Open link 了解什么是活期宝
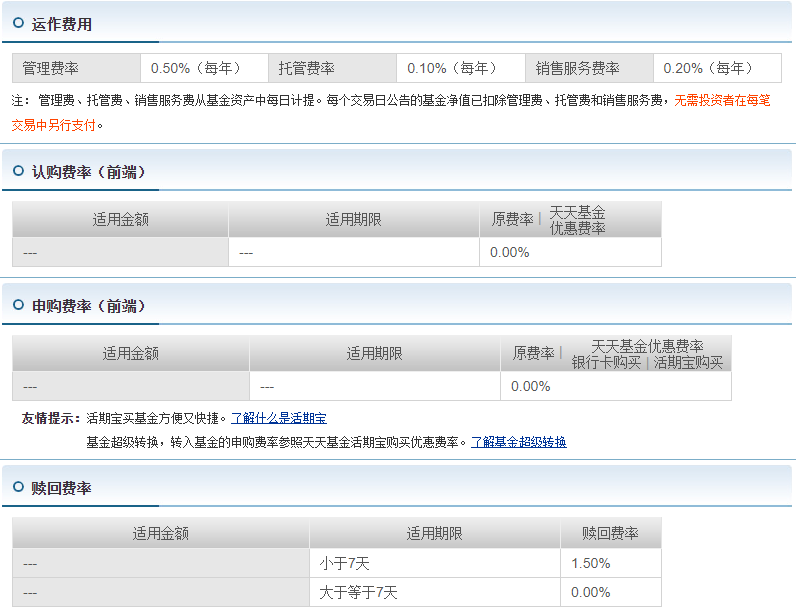 (x=279, y=418)
